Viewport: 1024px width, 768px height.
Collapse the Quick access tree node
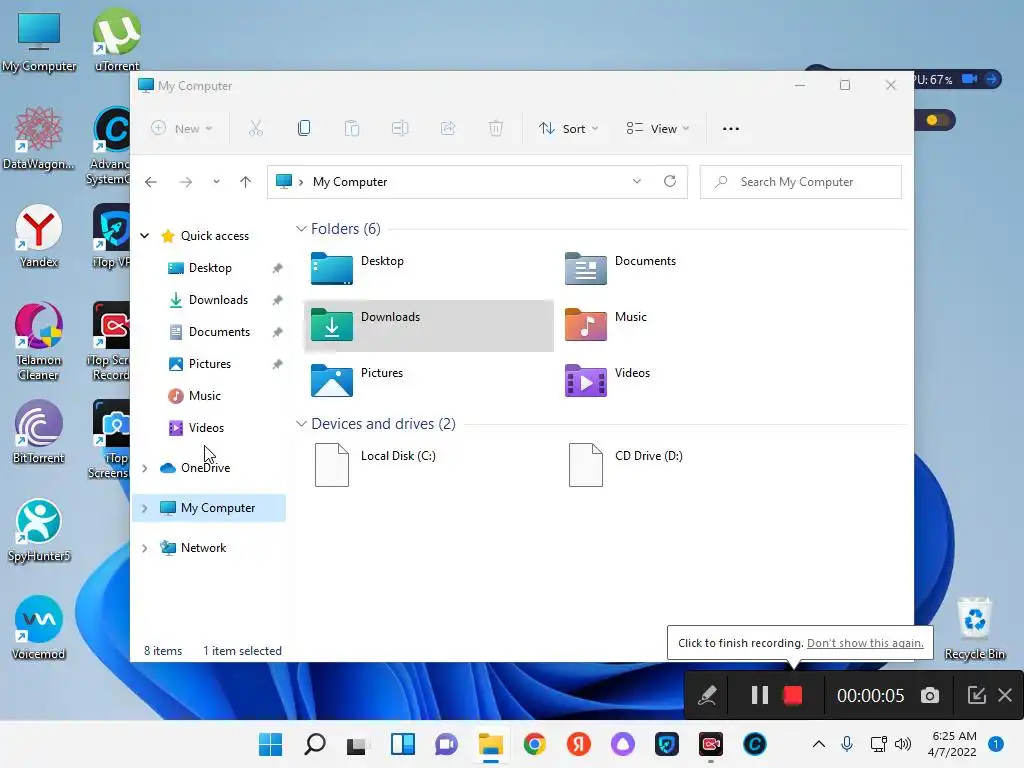point(145,236)
